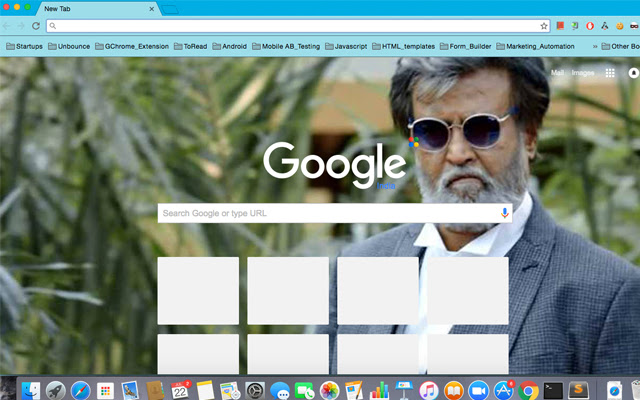Open the Android bookmark folder
The height and width of the screenshot is (400, 640).
click(x=230, y=47)
